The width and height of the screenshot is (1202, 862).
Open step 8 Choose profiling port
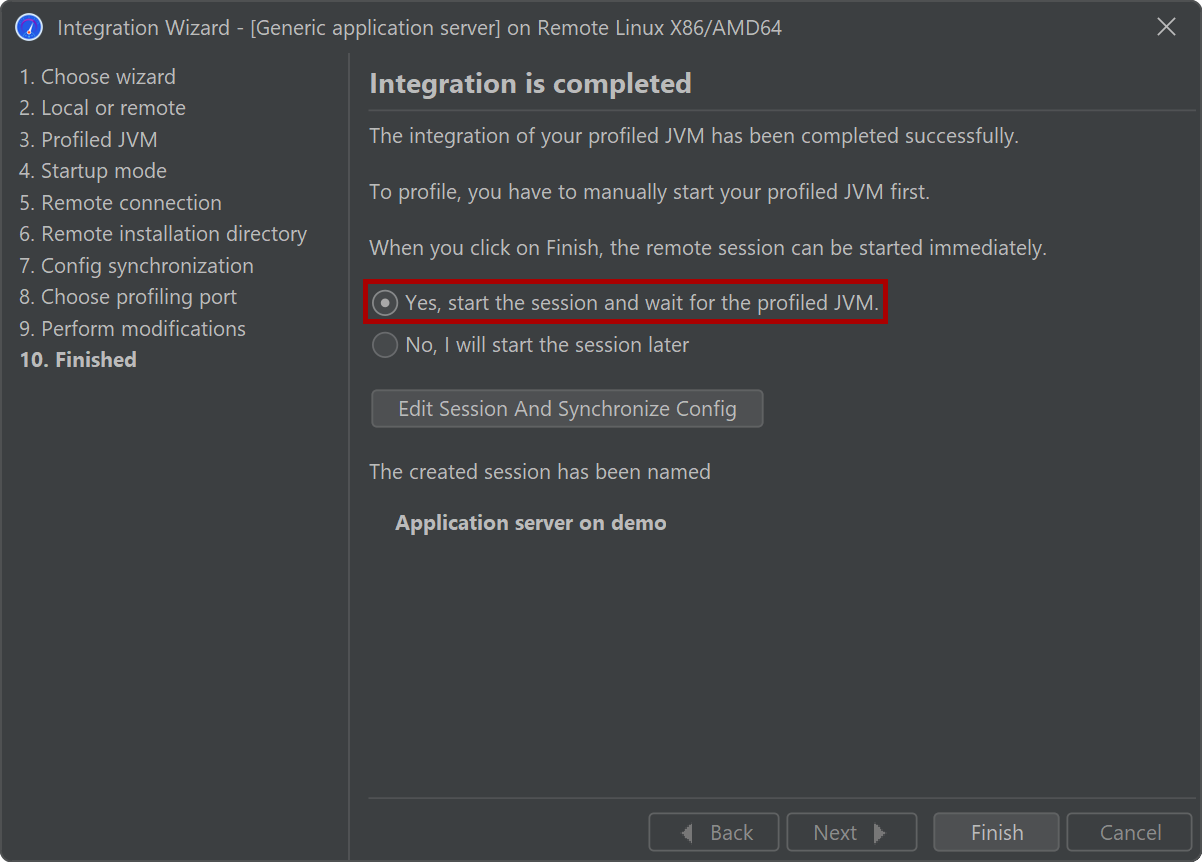(129, 297)
